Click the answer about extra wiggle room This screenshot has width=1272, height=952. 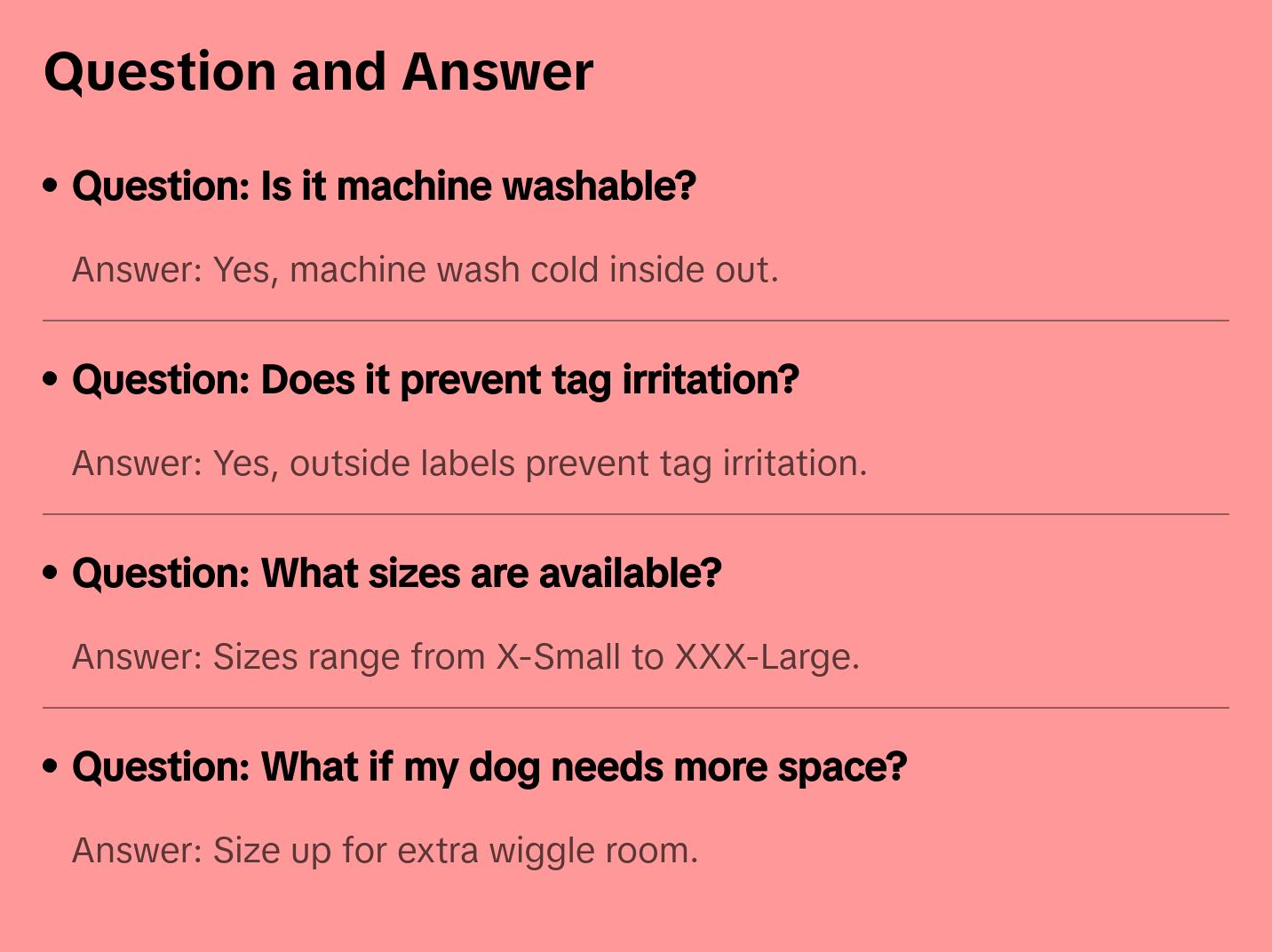[x=385, y=851]
